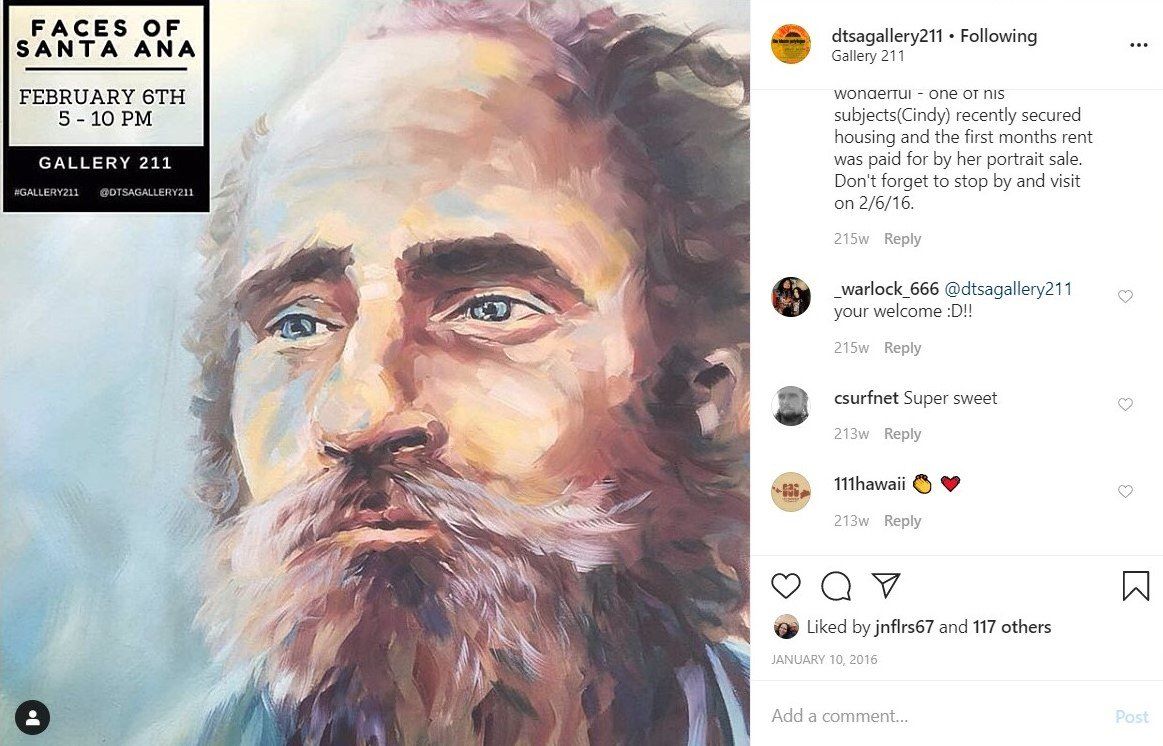The height and width of the screenshot is (746, 1163).
Task: Open the Gallery 211 profile avatar
Action: pos(791,44)
